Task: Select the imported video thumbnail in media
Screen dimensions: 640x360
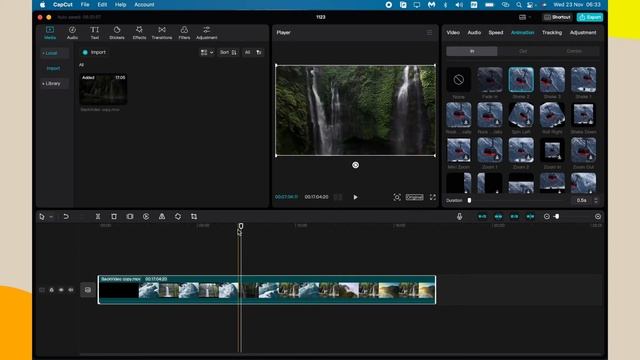Action: pos(103,89)
